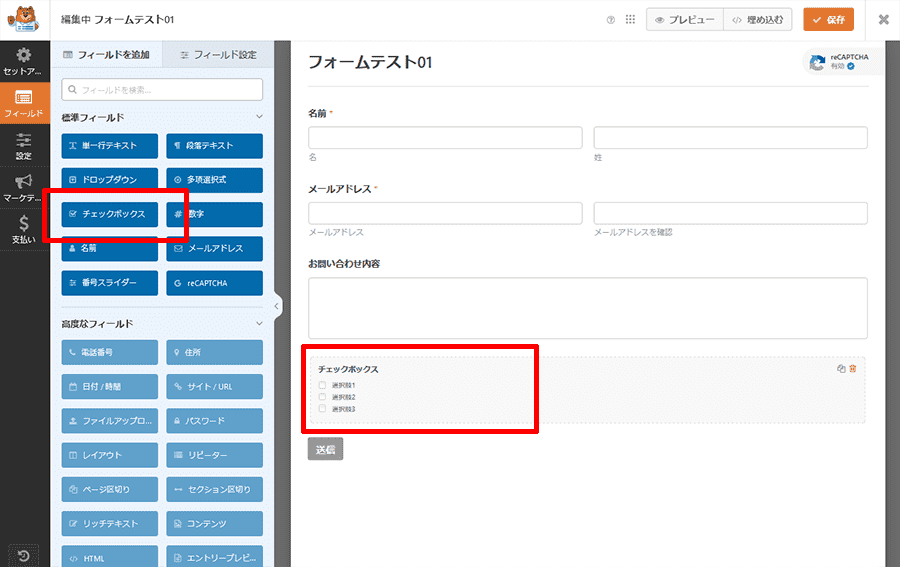The height and width of the screenshot is (567, 900).
Task: Duplicate the チェックボックス field
Action: (841, 368)
